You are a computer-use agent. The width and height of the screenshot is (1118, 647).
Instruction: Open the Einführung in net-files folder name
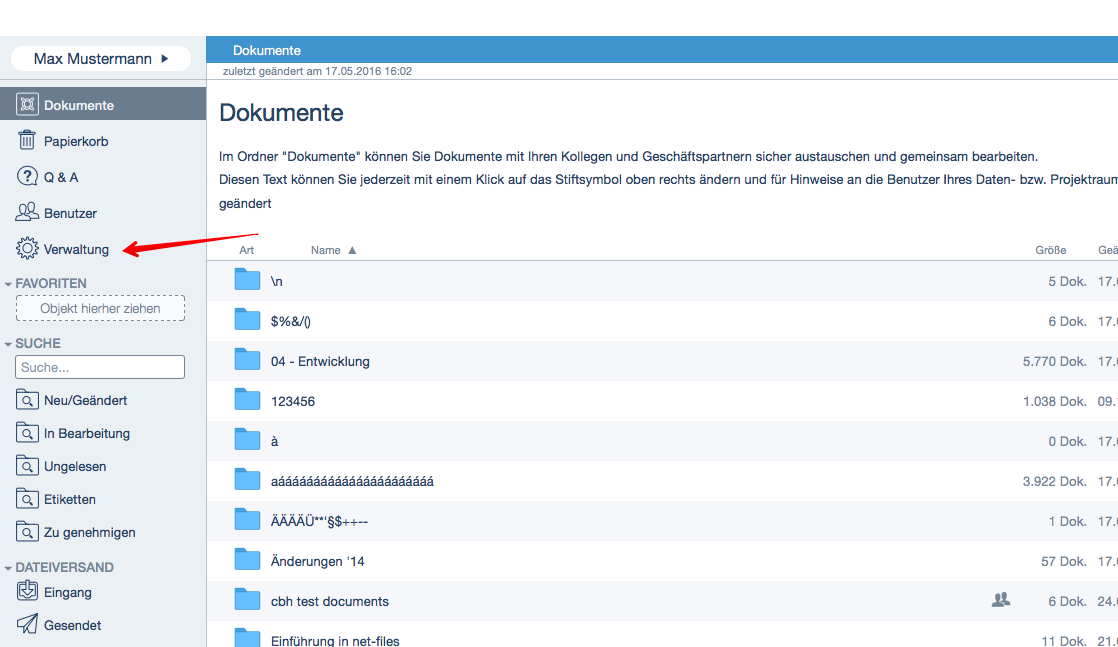click(x=335, y=640)
